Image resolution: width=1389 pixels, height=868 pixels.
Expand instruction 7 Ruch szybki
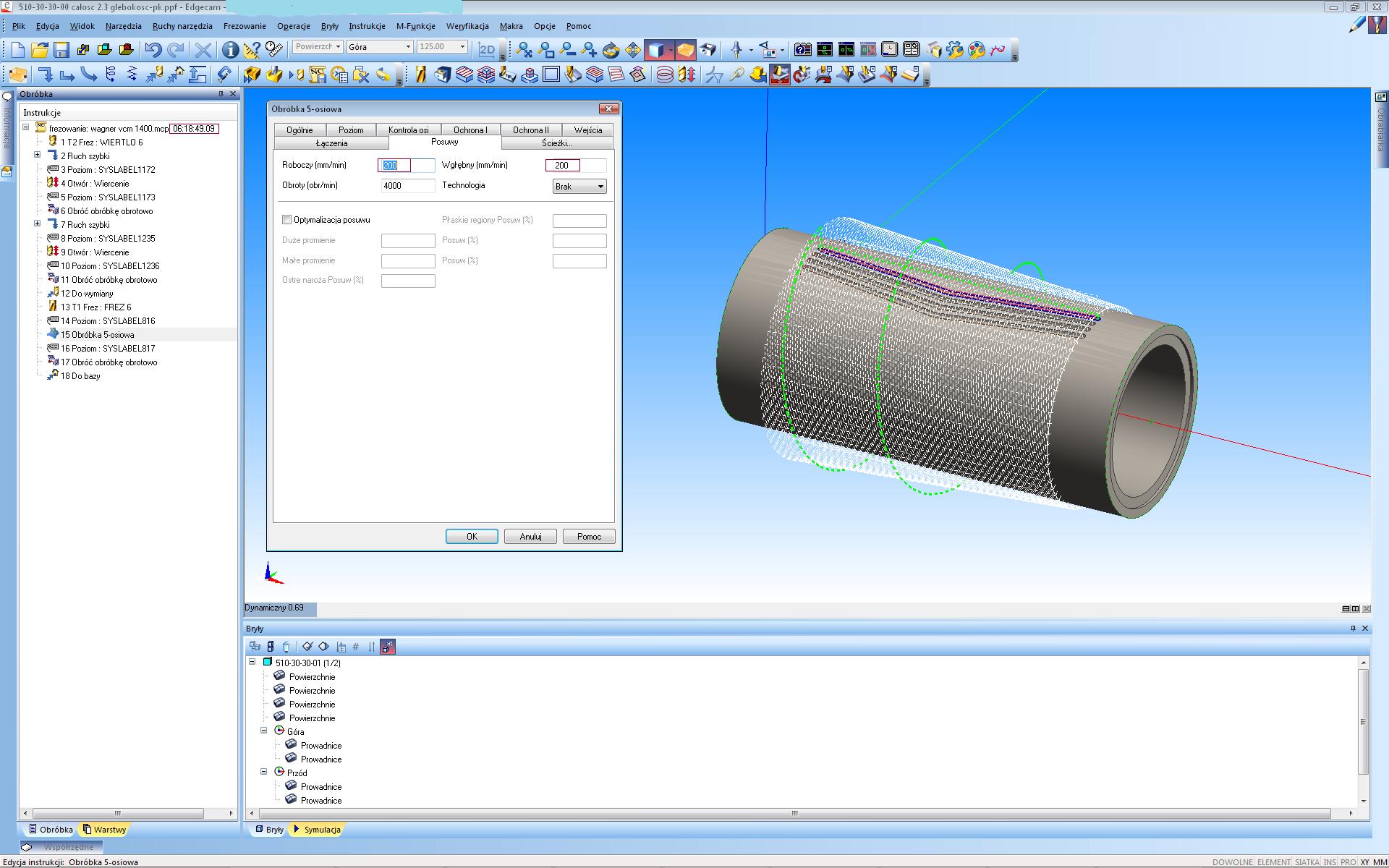(x=38, y=224)
